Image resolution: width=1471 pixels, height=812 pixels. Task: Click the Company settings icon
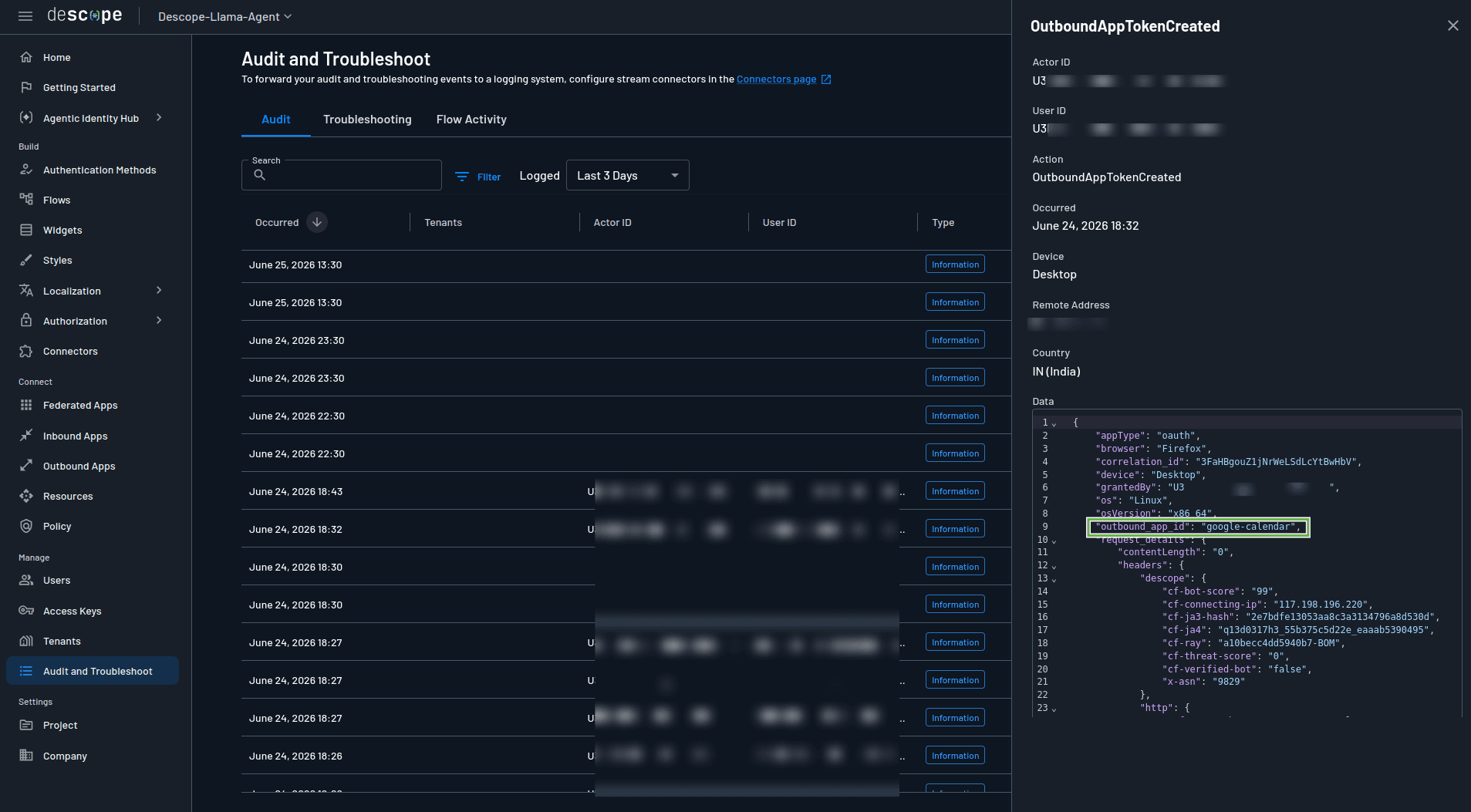coord(26,756)
